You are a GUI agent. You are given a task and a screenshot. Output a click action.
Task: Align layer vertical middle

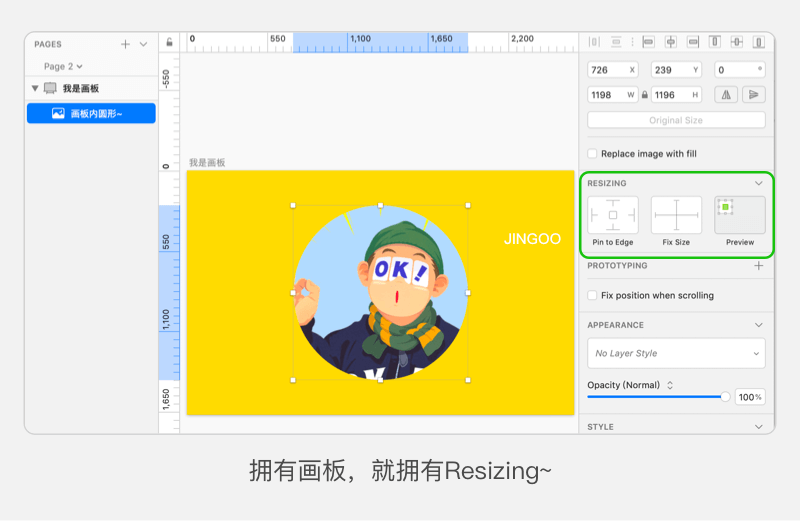click(737, 42)
